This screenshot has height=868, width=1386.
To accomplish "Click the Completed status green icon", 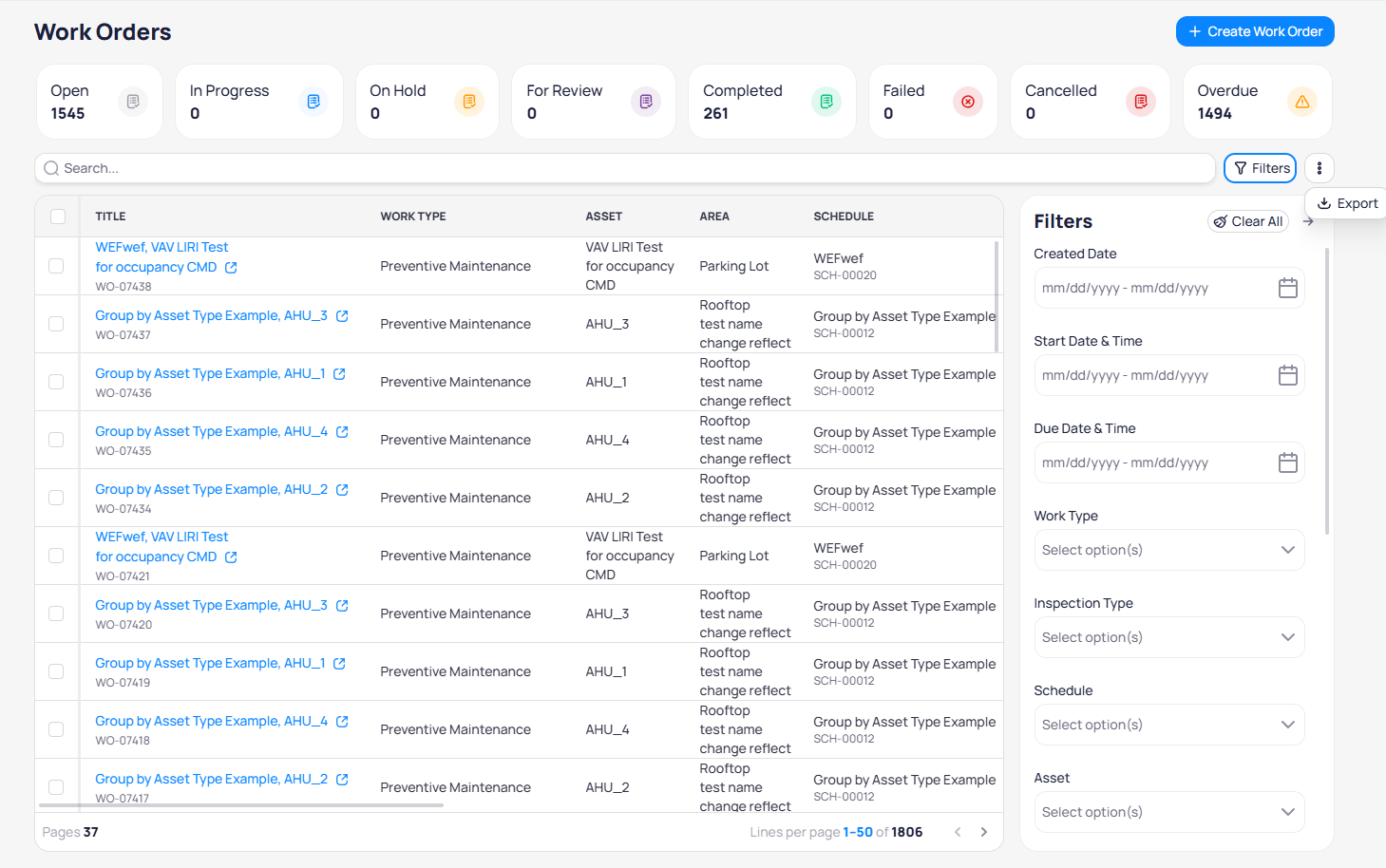I will click(x=826, y=102).
